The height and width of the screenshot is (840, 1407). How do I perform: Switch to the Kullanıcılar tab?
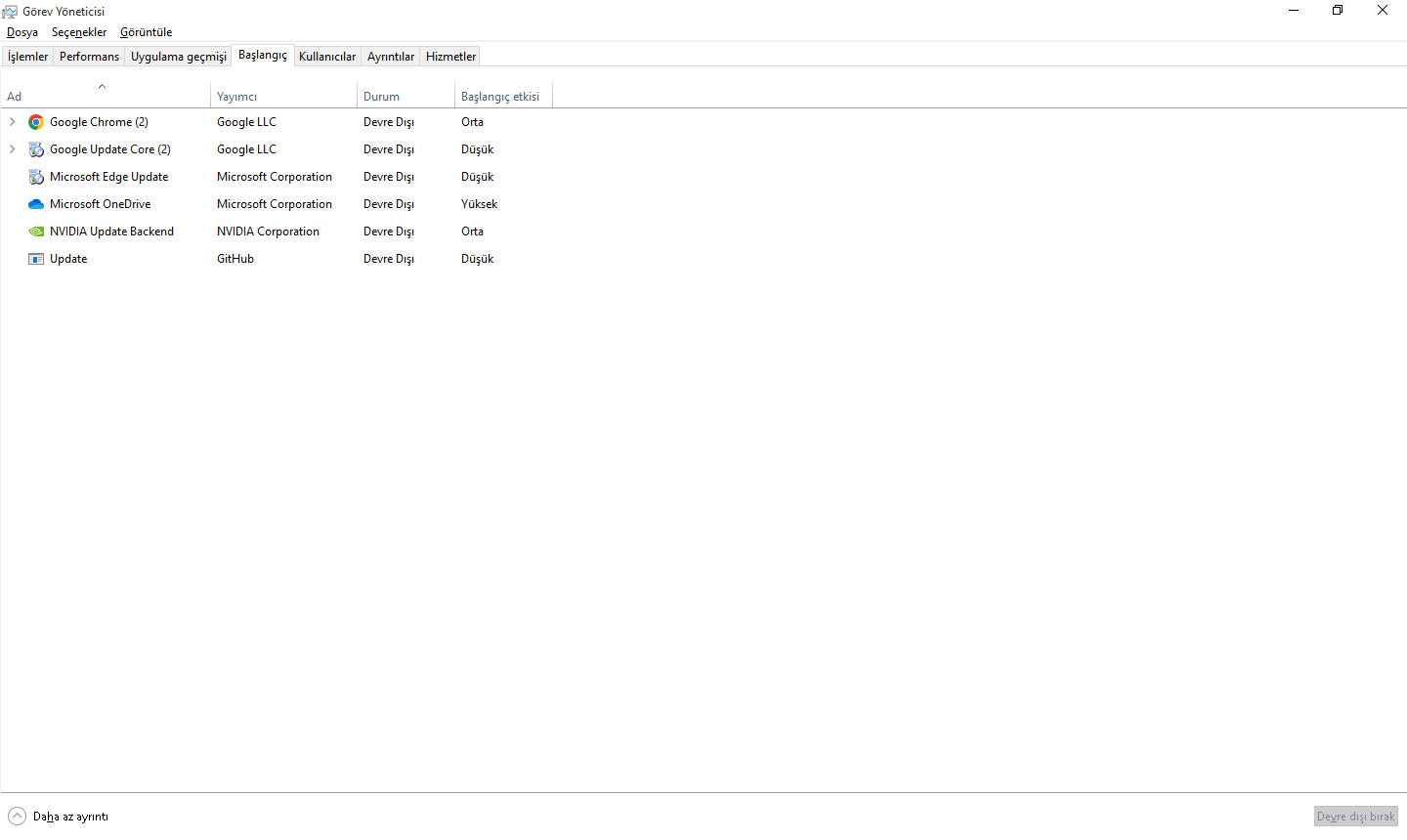pyautogui.click(x=327, y=57)
